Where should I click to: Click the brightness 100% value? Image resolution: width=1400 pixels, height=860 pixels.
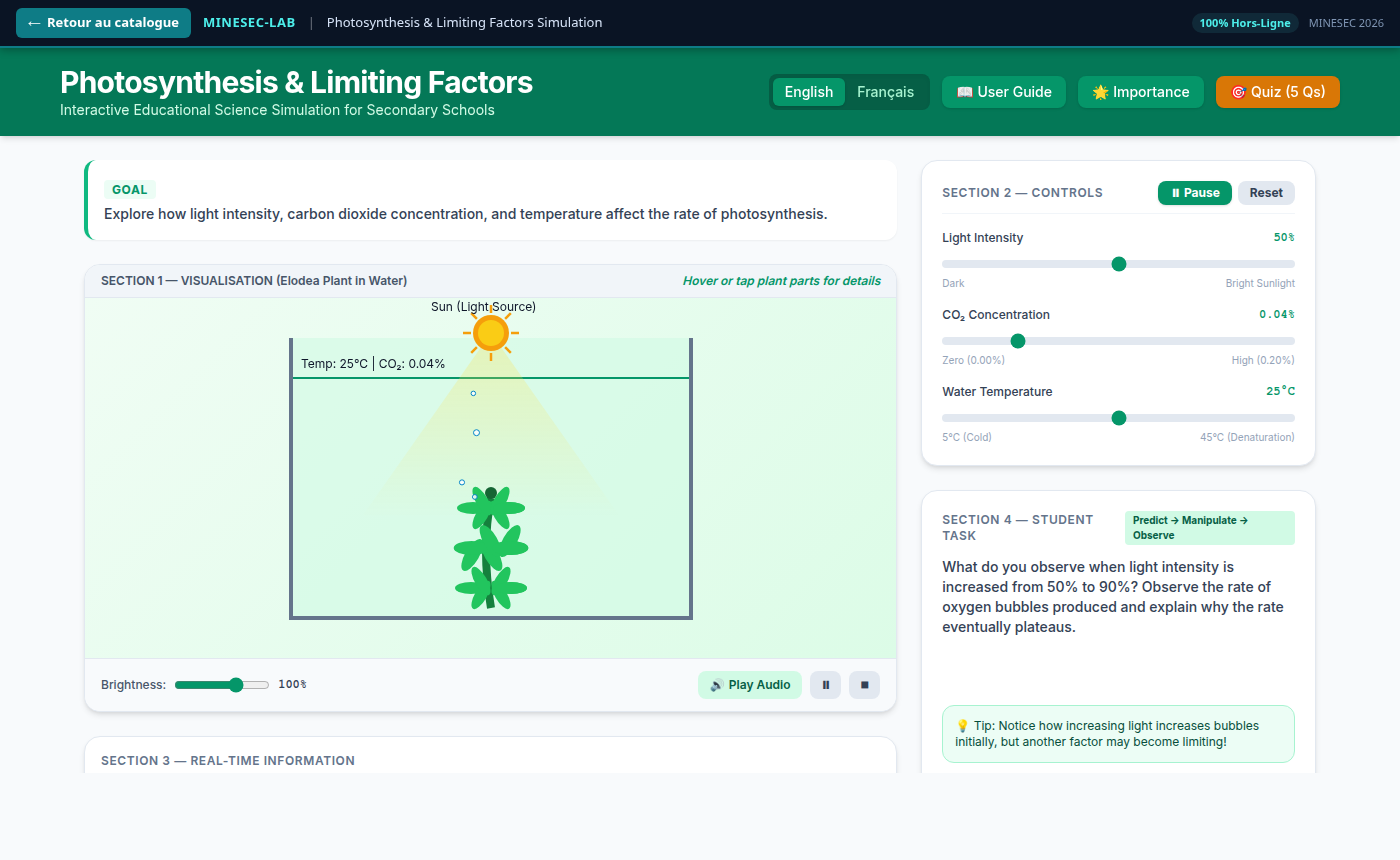(x=292, y=685)
